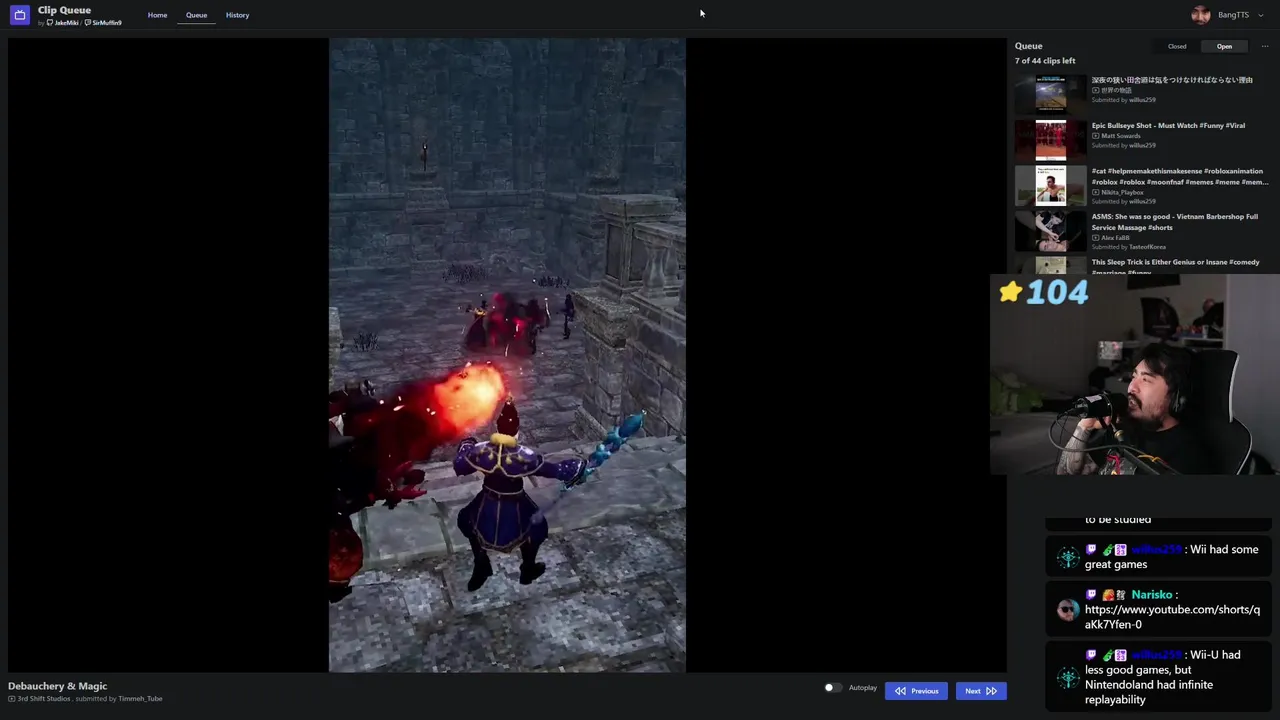Set queue state to Open
Image resolution: width=1280 pixels, height=720 pixels.
pyautogui.click(x=1224, y=46)
